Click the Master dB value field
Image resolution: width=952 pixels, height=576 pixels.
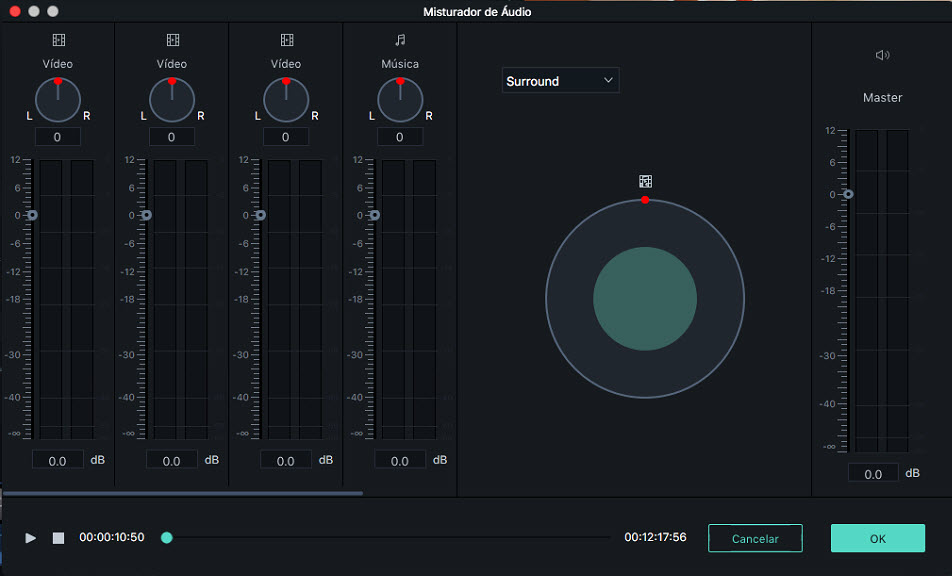coord(873,473)
